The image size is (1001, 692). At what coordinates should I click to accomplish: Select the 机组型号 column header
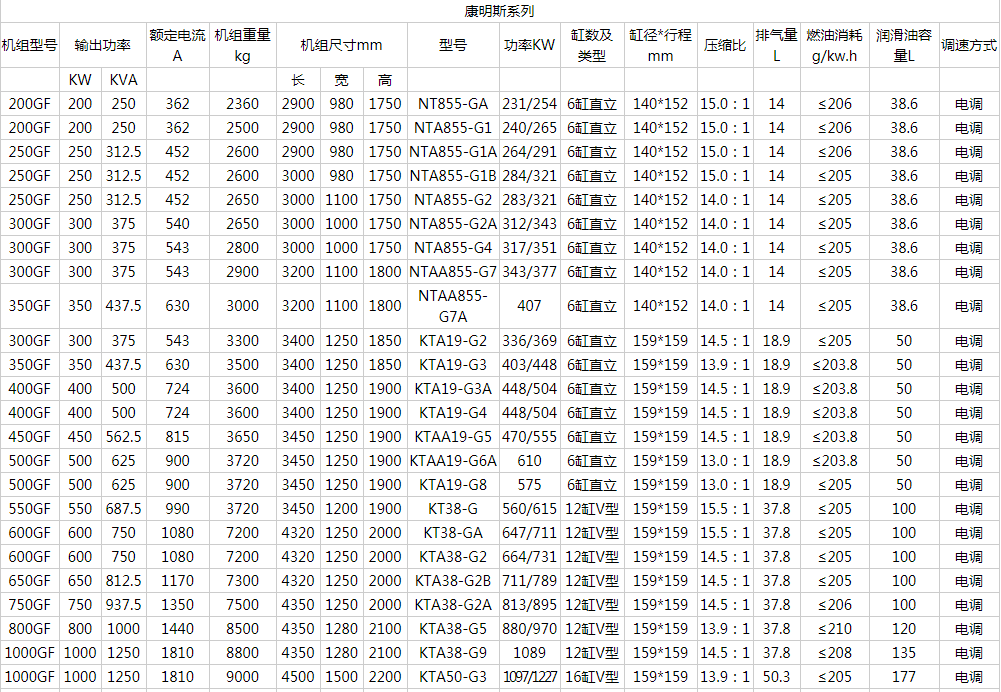coord(29,45)
